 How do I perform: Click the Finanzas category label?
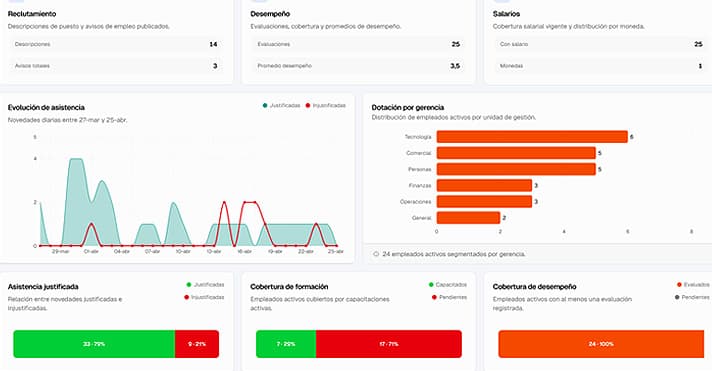pos(420,185)
